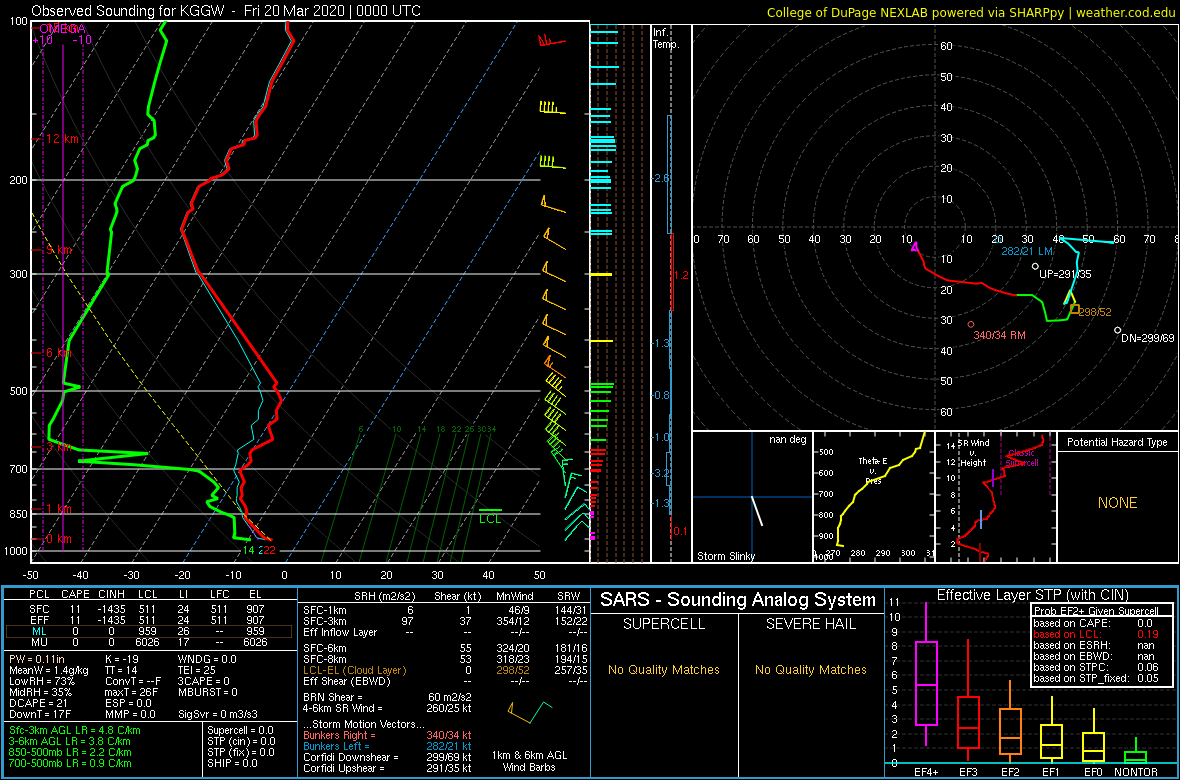Click the SARS - Sounding Analog System heading

pos(738,600)
